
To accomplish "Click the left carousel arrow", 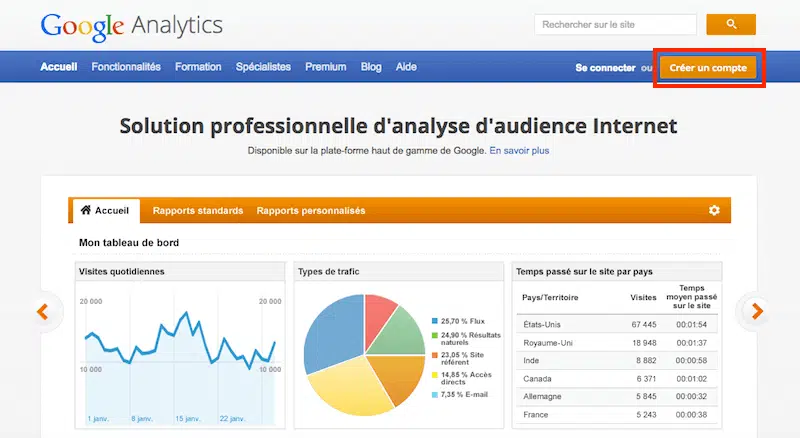I will click(43, 311).
